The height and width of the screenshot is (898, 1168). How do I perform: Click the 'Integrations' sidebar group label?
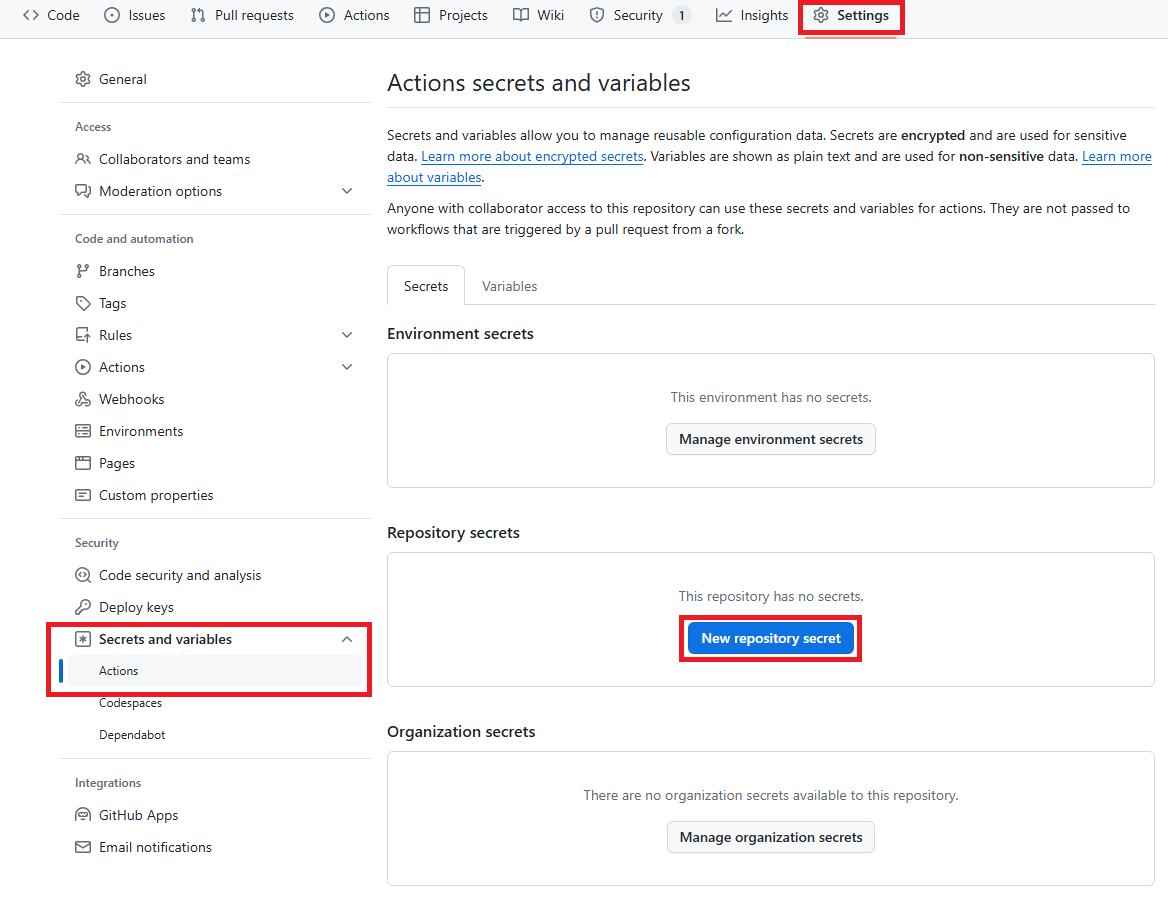click(108, 783)
